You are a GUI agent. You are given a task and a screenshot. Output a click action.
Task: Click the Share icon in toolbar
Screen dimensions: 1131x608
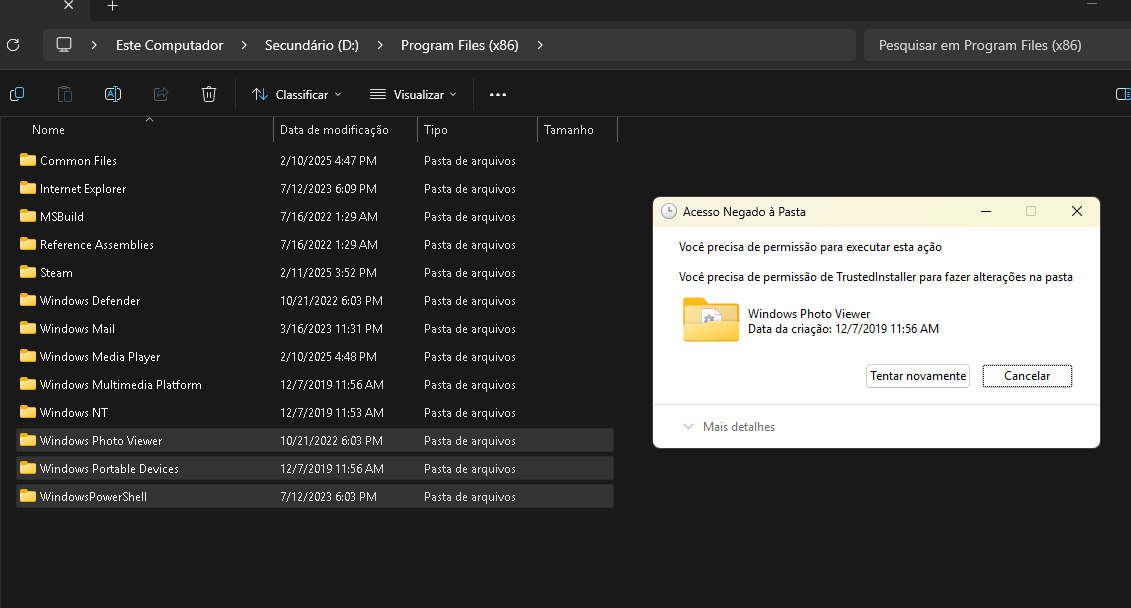click(x=161, y=94)
